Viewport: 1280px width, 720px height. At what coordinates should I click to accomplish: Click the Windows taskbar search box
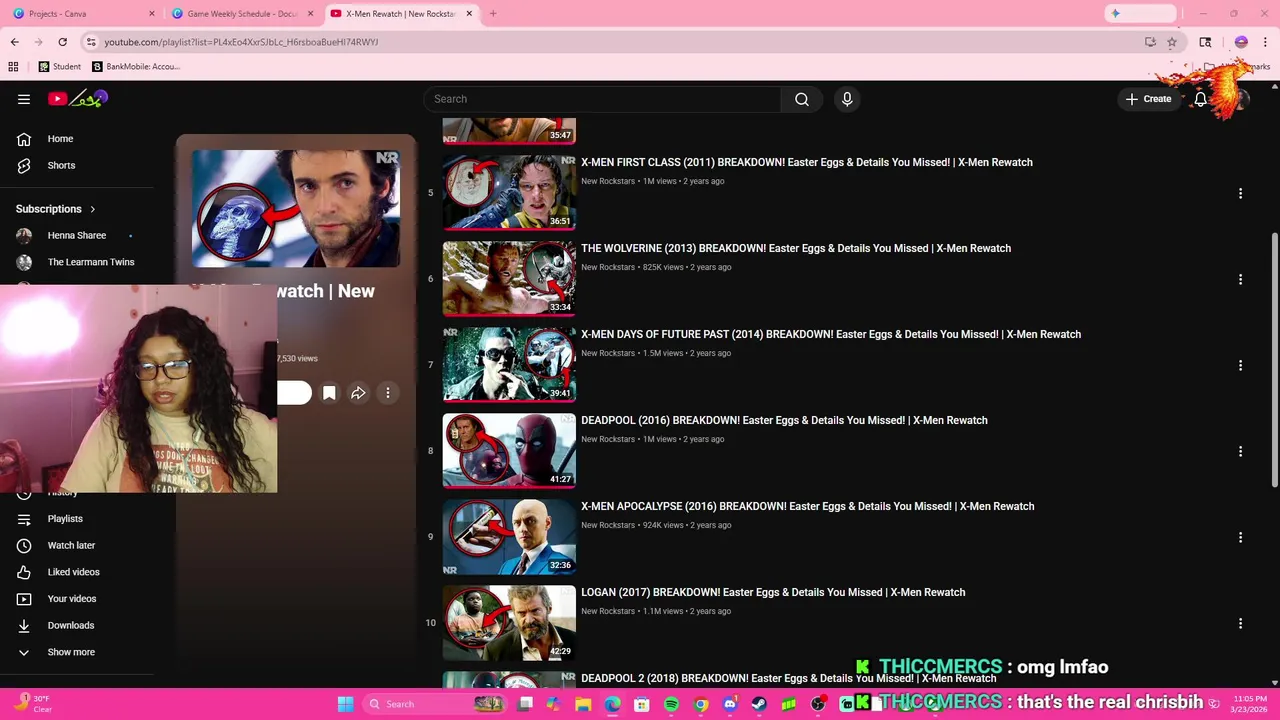[x=434, y=704]
